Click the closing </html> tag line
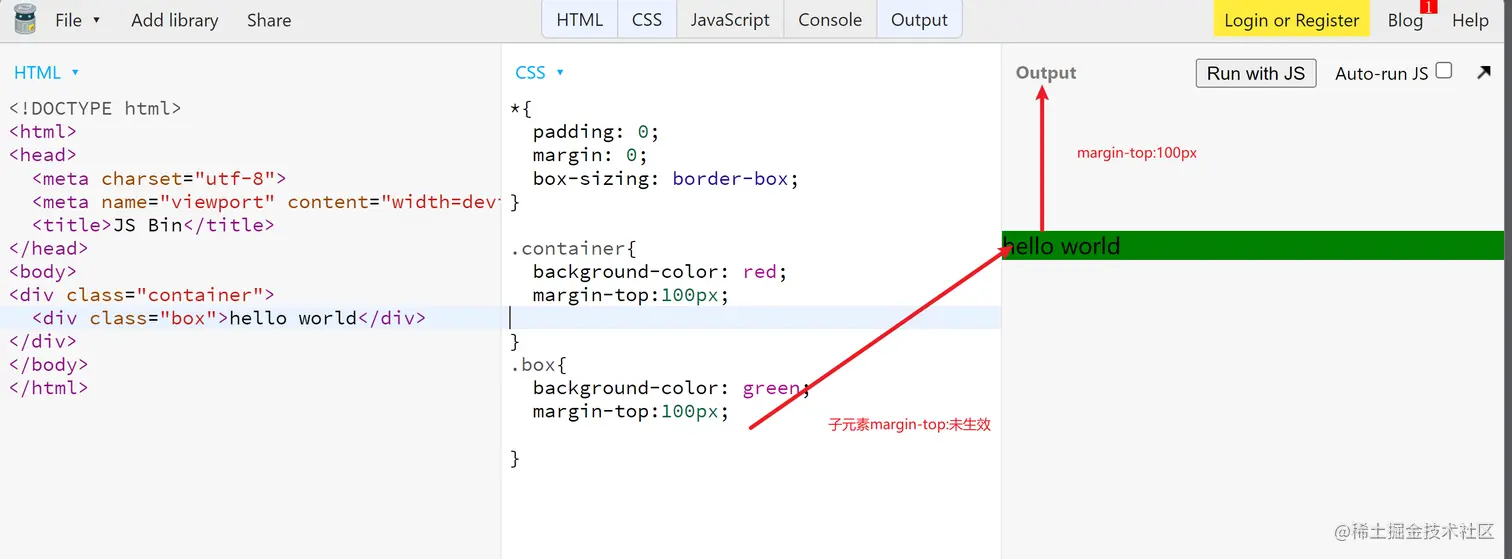Image resolution: width=1512 pixels, height=559 pixels. tap(49, 388)
